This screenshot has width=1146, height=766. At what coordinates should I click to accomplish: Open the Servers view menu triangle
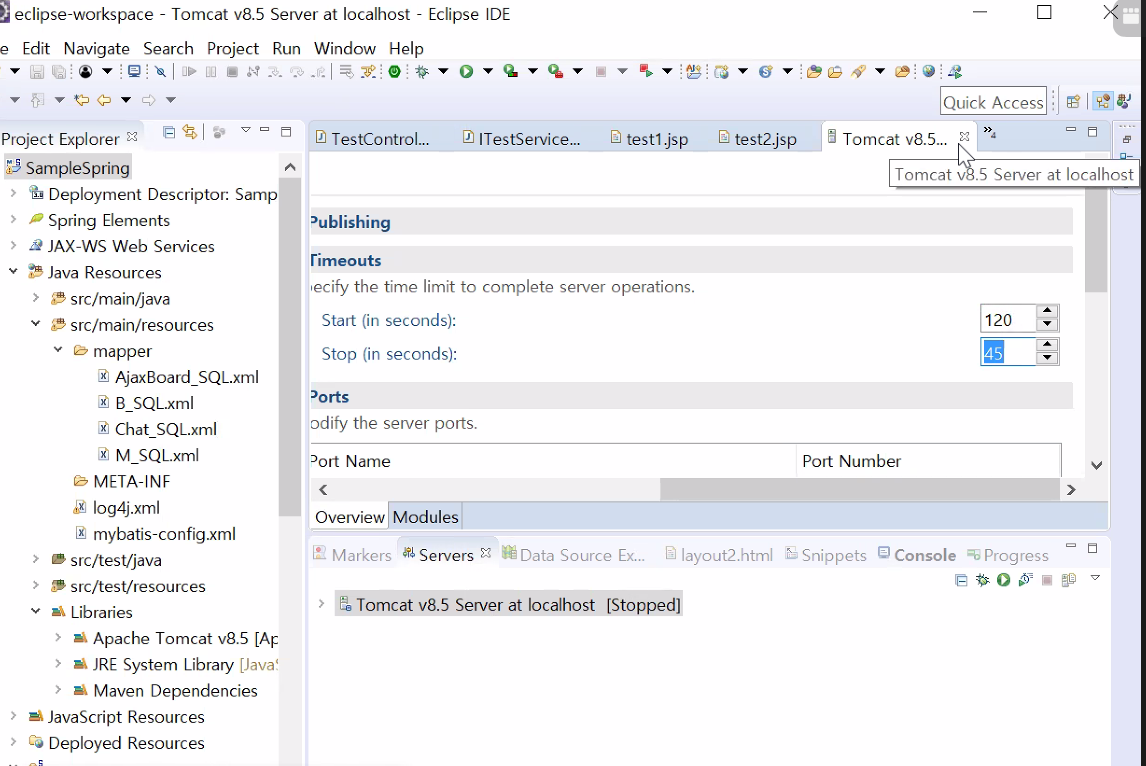point(1095,578)
